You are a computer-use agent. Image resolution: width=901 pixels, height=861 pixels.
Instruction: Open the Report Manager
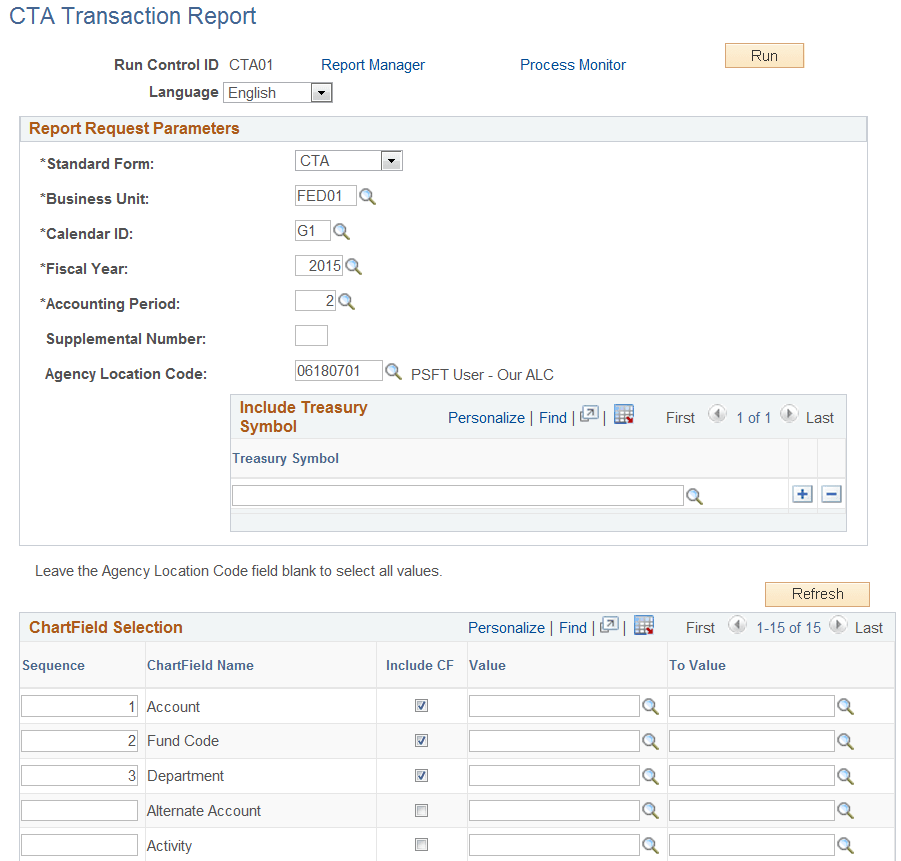tap(373, 64)
